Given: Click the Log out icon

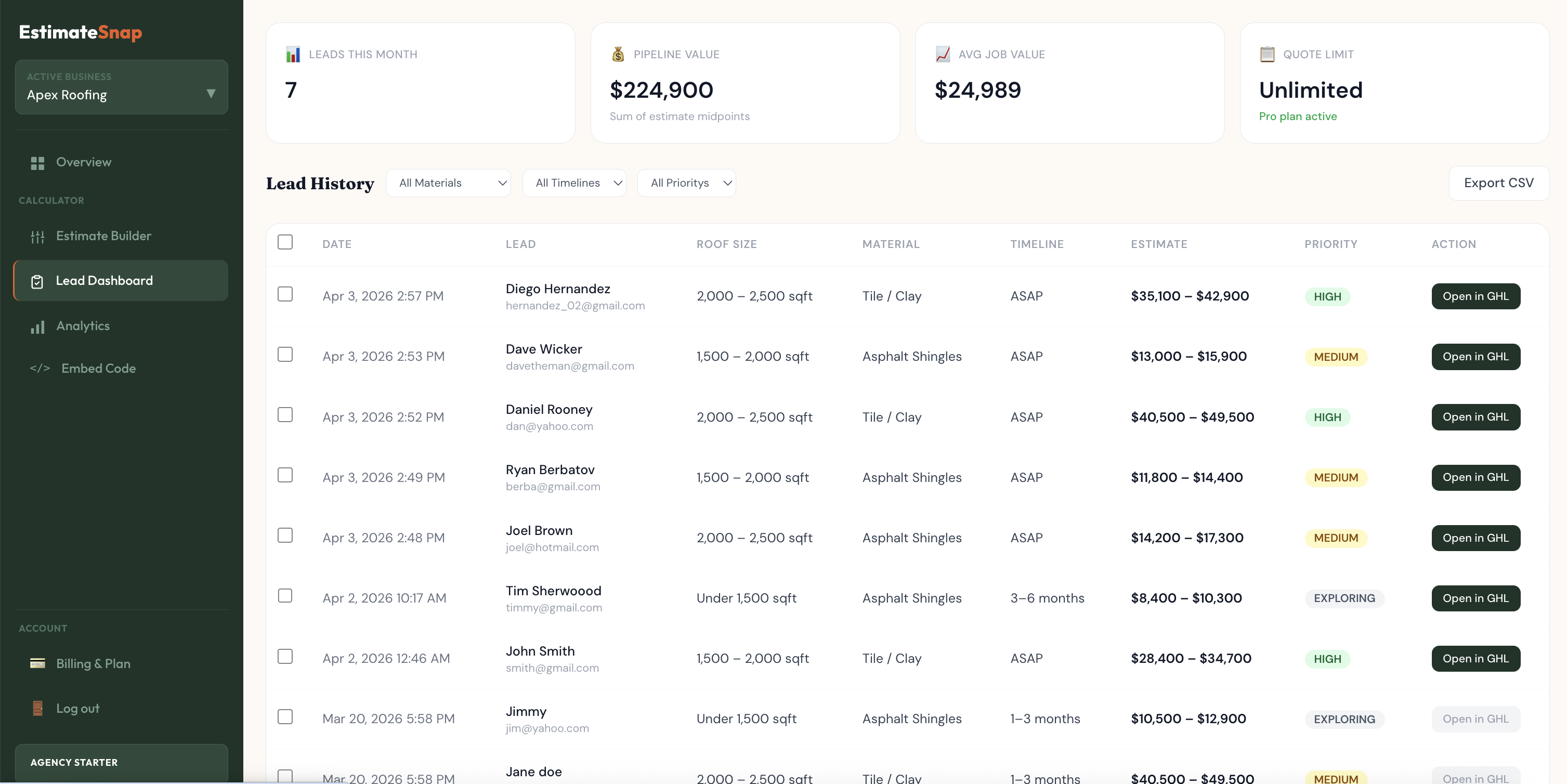Looking at the screenshot, I should (38, 708).
